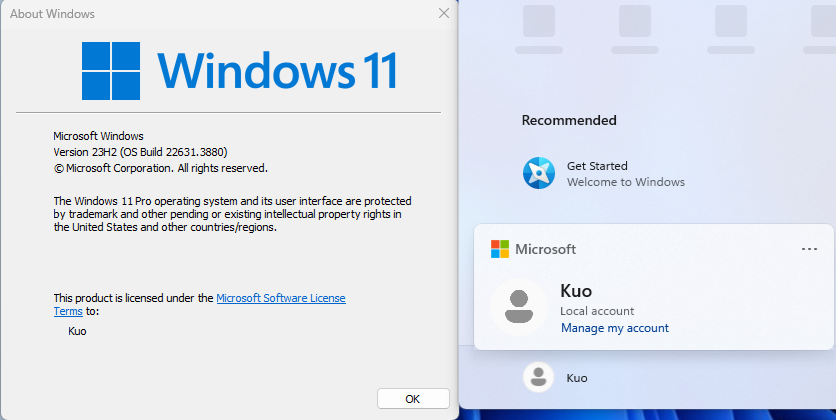Open Get Started recommended item
This screenshot has height=420, width=836.
604,173
